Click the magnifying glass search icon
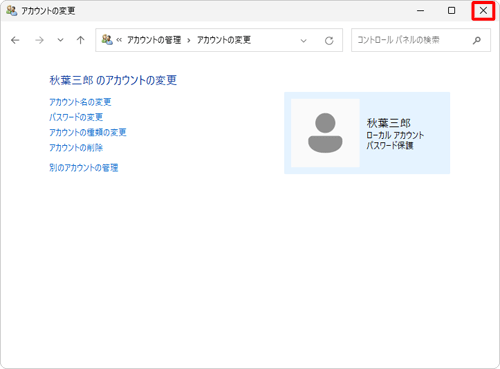This screenshot has width=500, height=369. 477,40
